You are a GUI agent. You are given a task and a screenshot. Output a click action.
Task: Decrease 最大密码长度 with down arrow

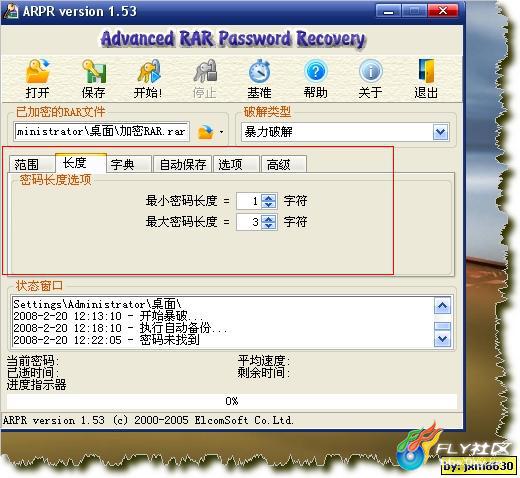pos(269,226)
